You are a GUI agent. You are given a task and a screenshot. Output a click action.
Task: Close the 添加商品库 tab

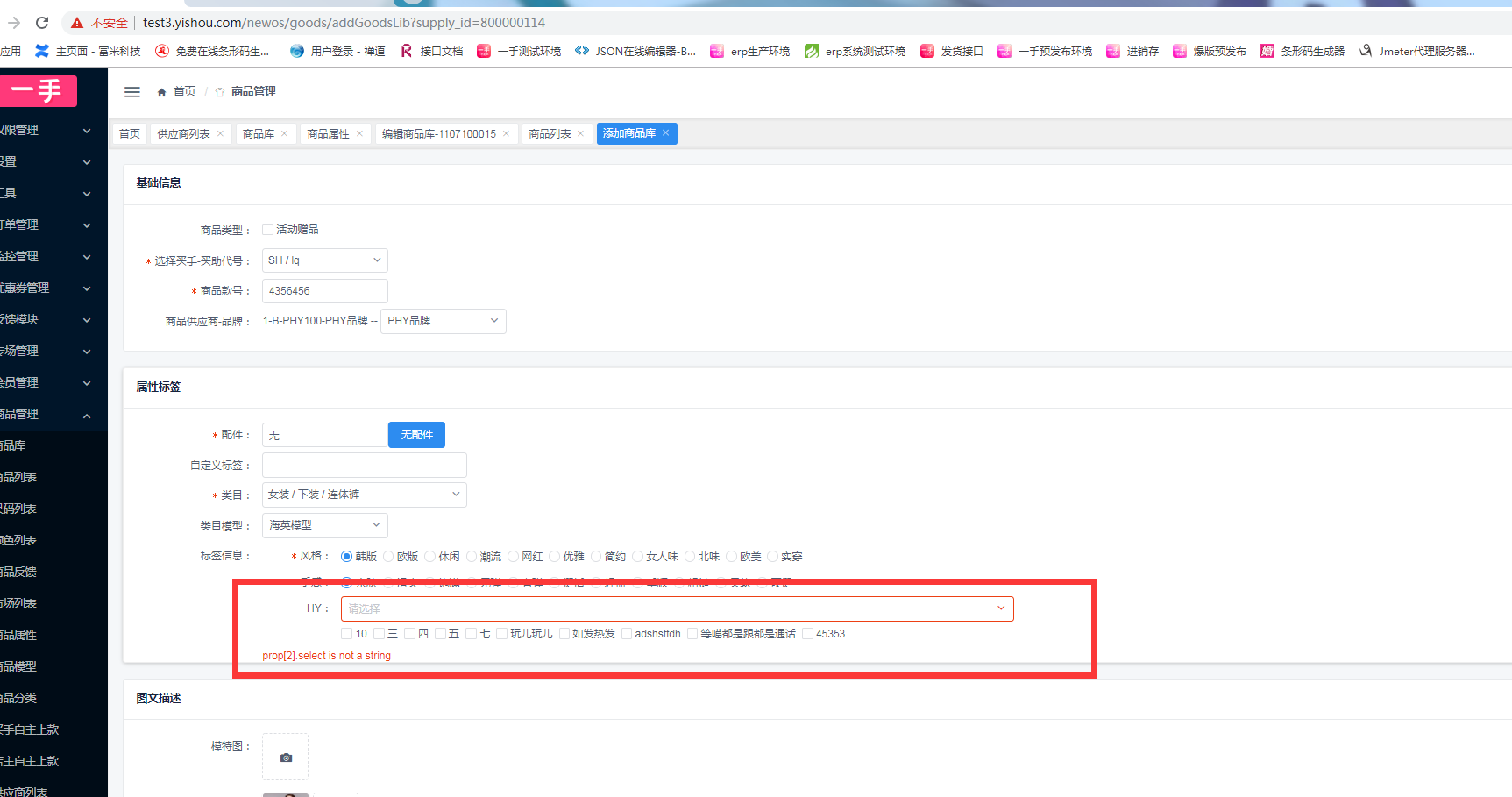pos(665,133)
